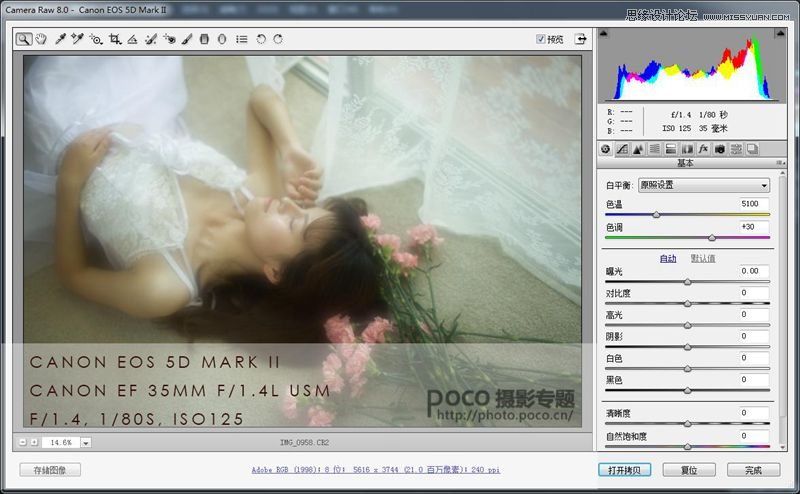Rotate image 90 degrees counterclockwise
The width and height of the screenshot is (800, 494).
pyautogui.click(x=261, y=39)
